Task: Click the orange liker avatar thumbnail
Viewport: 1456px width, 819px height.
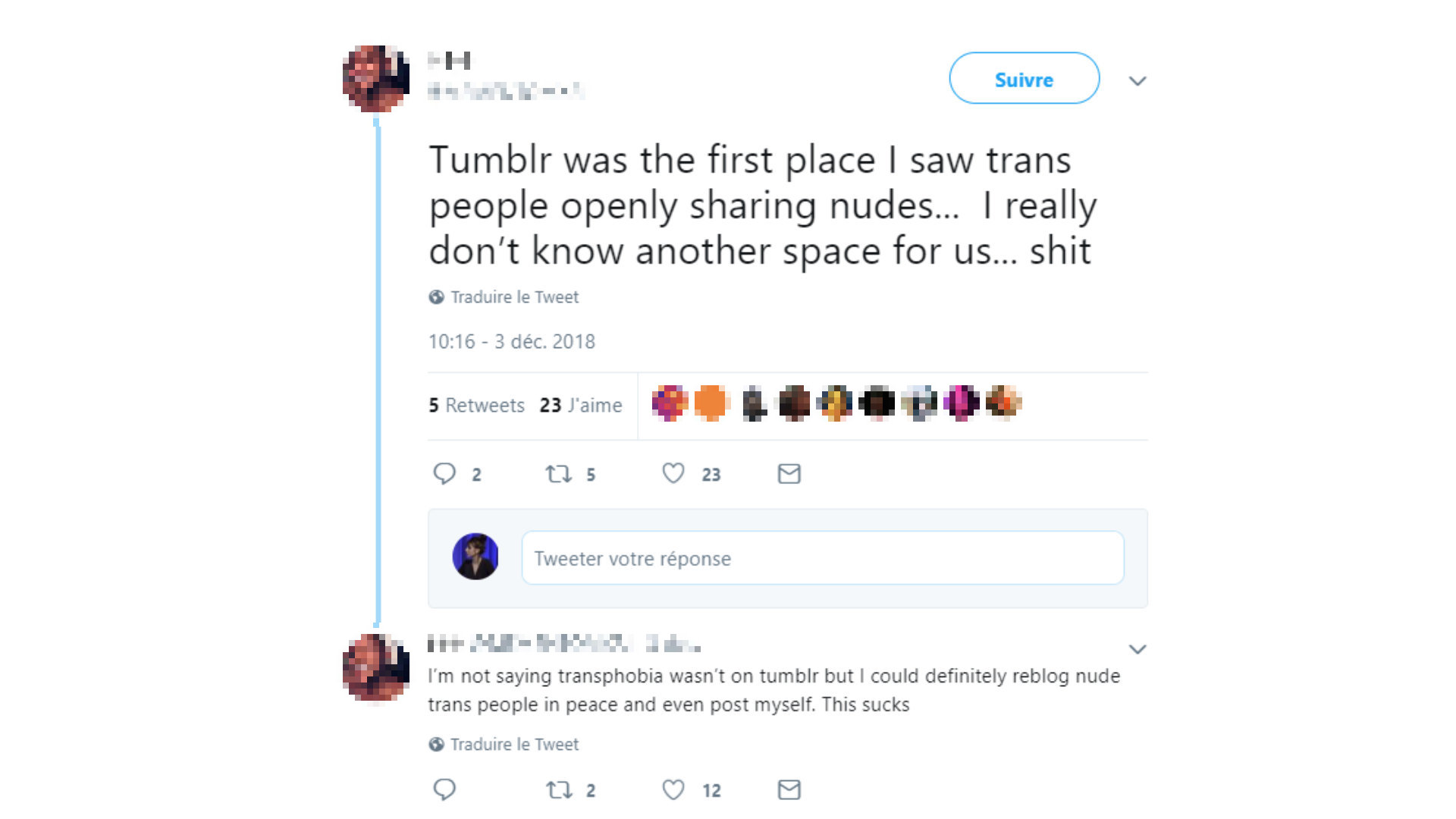Action: 711,403
